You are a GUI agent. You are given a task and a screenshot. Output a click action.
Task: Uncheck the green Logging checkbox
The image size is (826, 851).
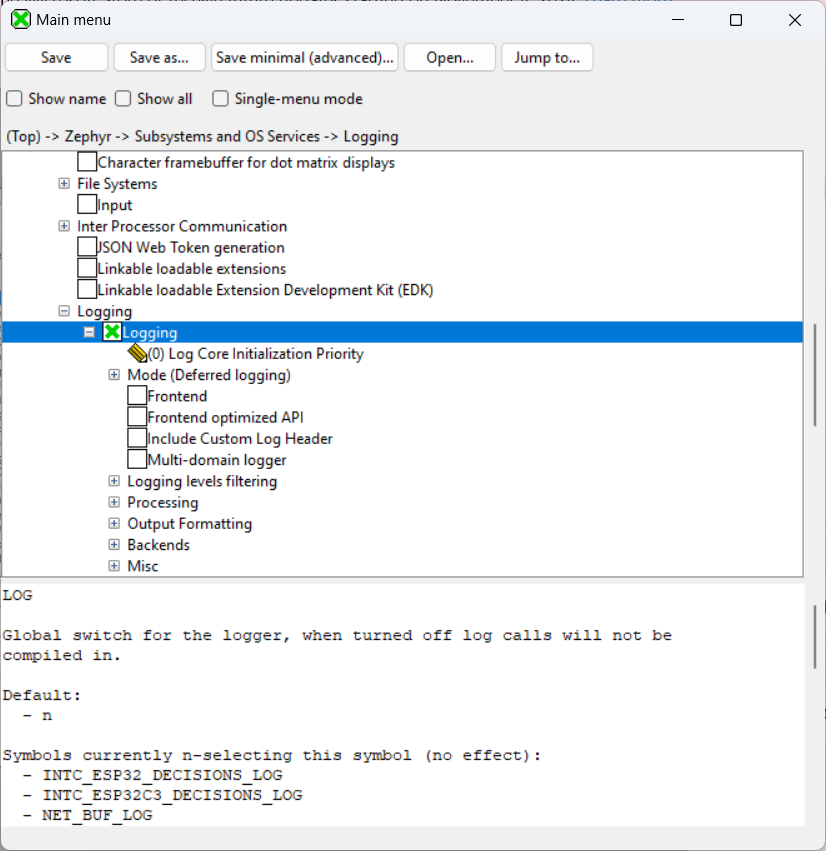112,332
